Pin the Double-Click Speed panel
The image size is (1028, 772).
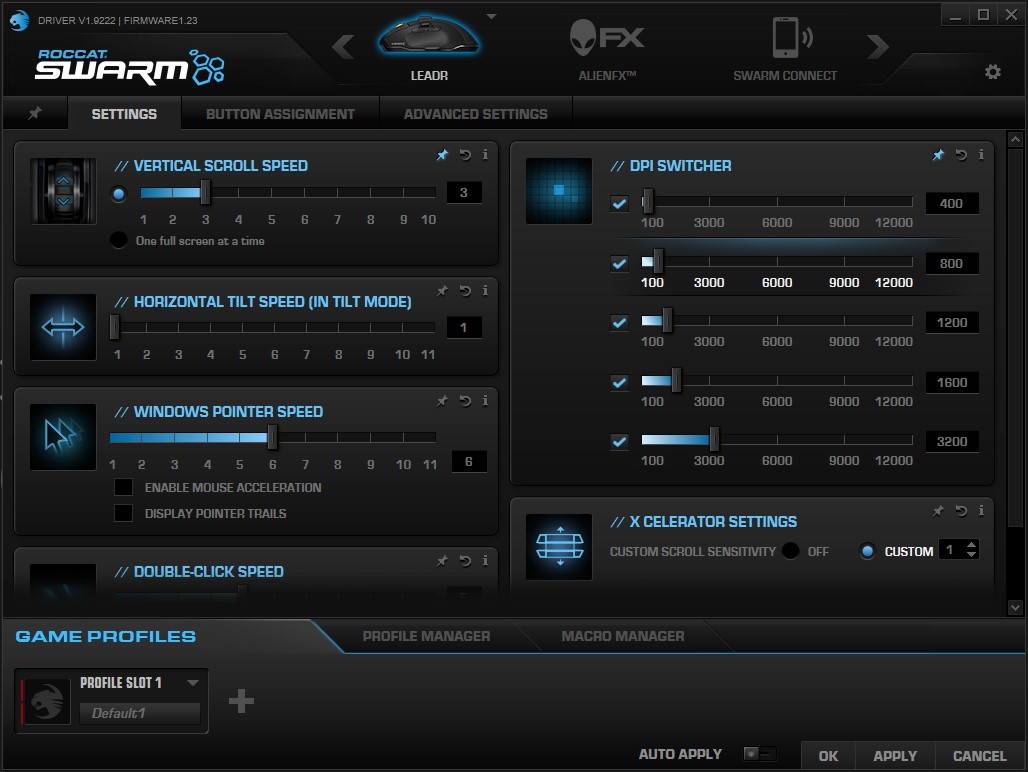(443, 560)
